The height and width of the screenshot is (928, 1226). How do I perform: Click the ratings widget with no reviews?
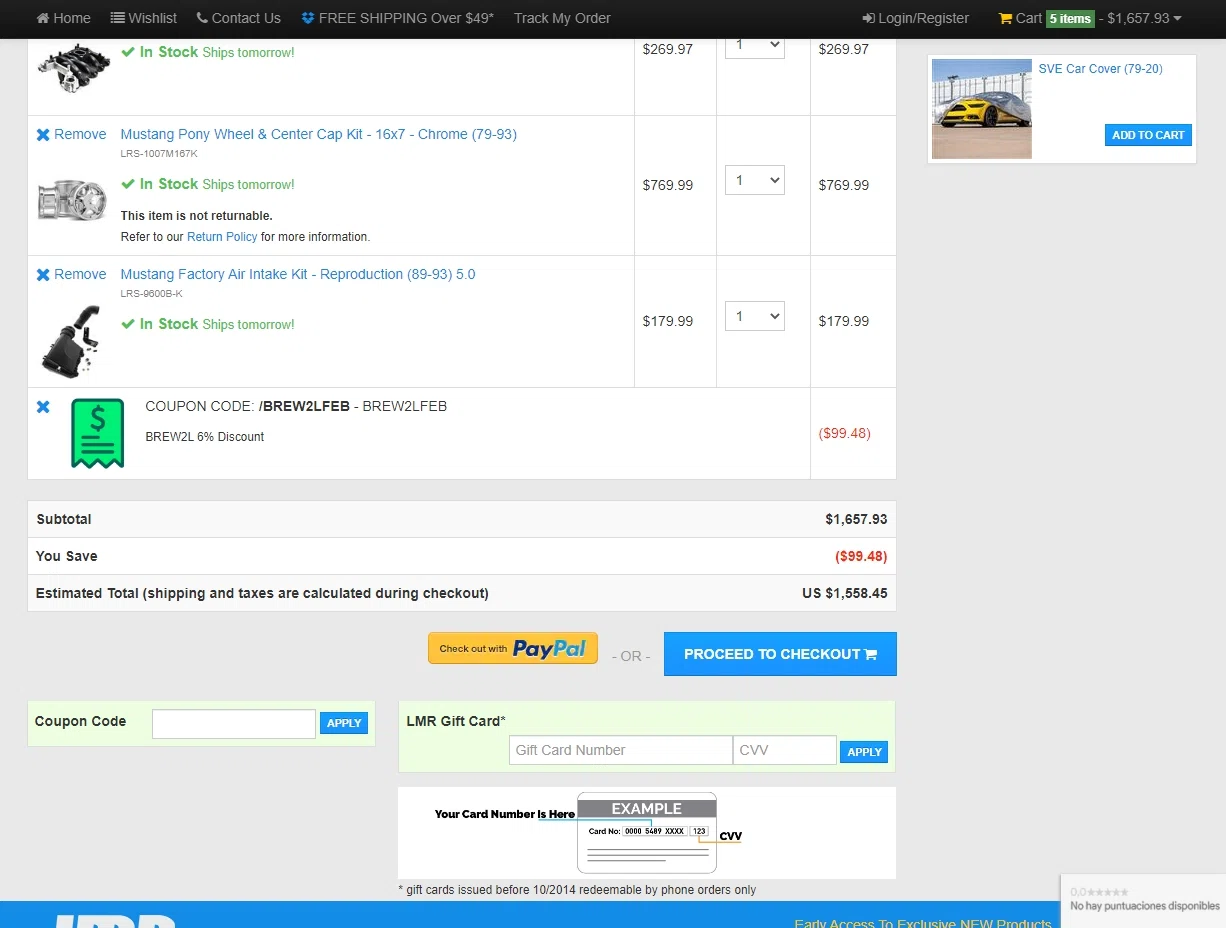(x=1144, y=899)
